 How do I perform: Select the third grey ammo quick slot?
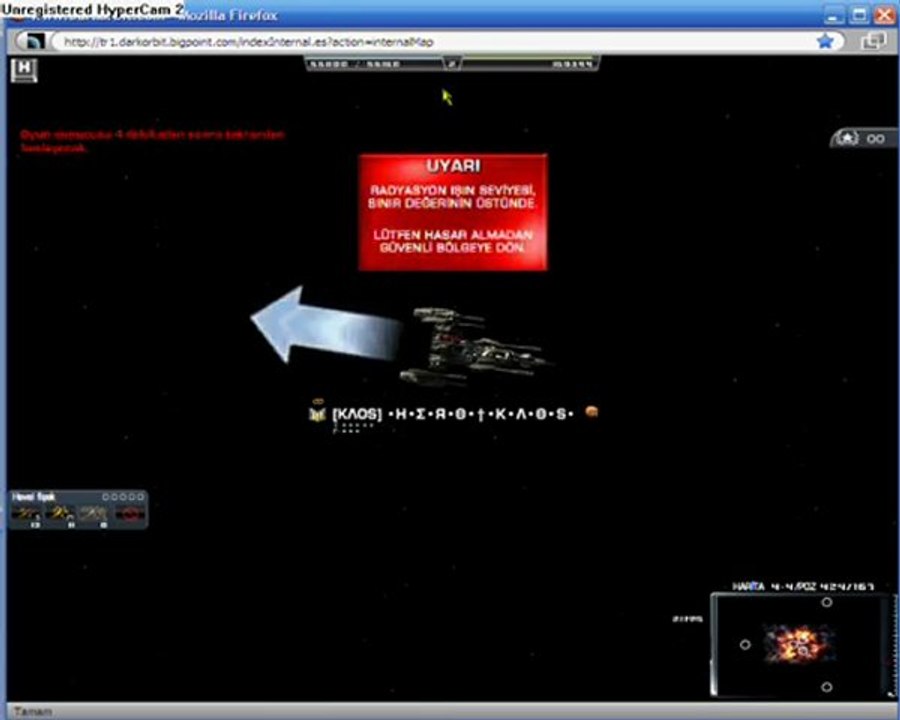point(95,514)
